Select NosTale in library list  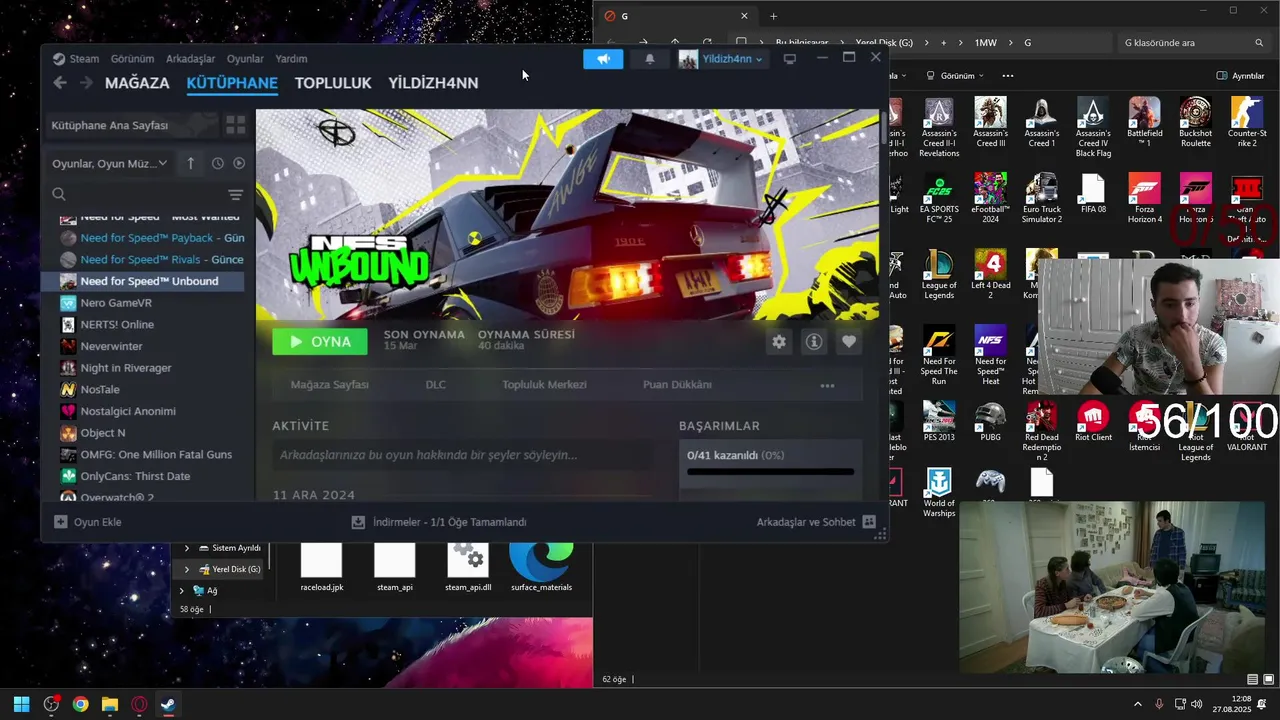100,390
